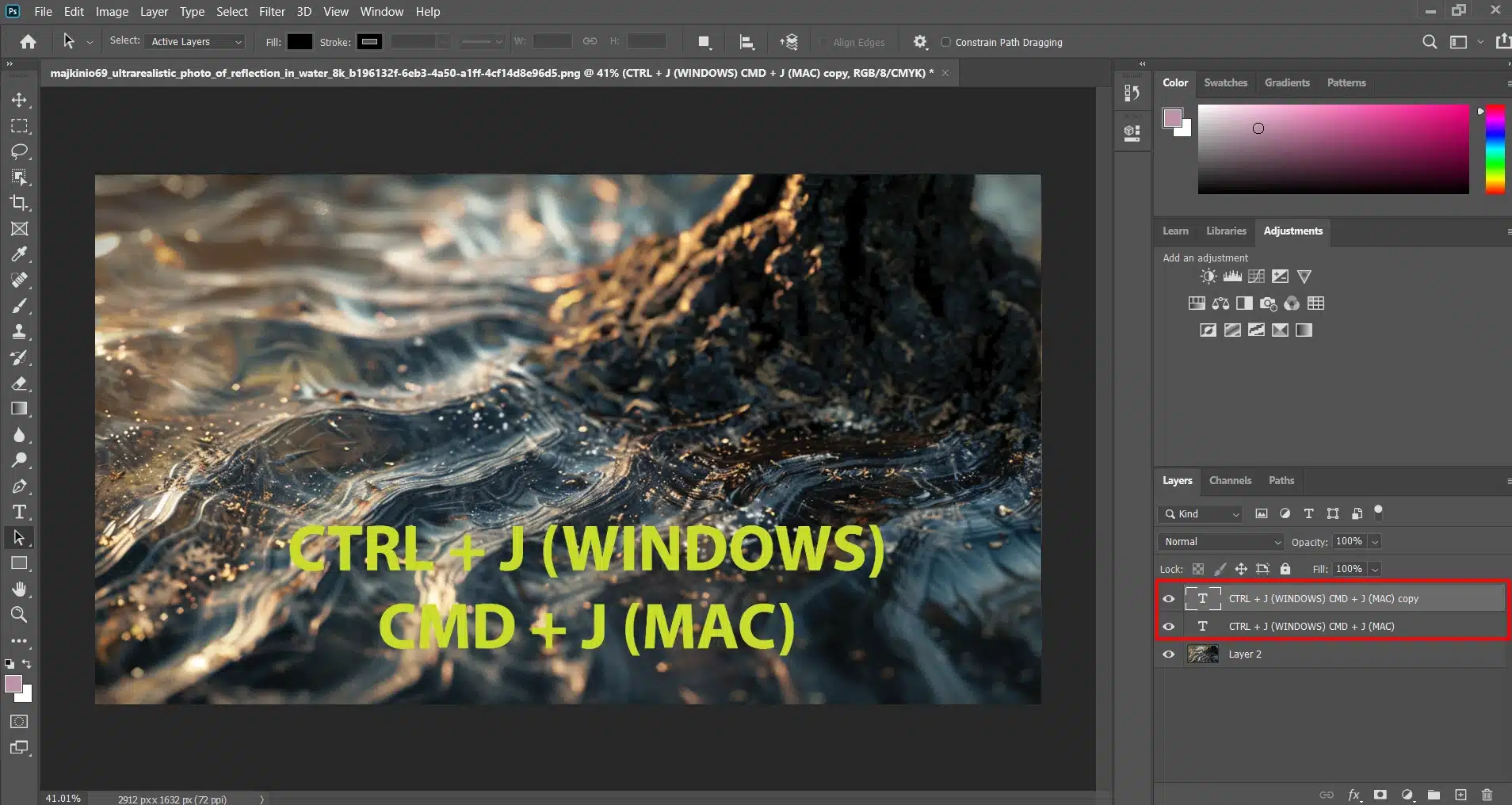Open the stroke width dropdown

444,42
